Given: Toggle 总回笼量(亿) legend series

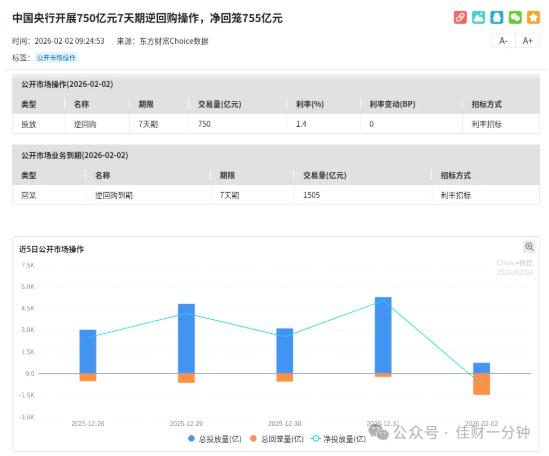Looking at the screenshot, I should coord(277,439).
